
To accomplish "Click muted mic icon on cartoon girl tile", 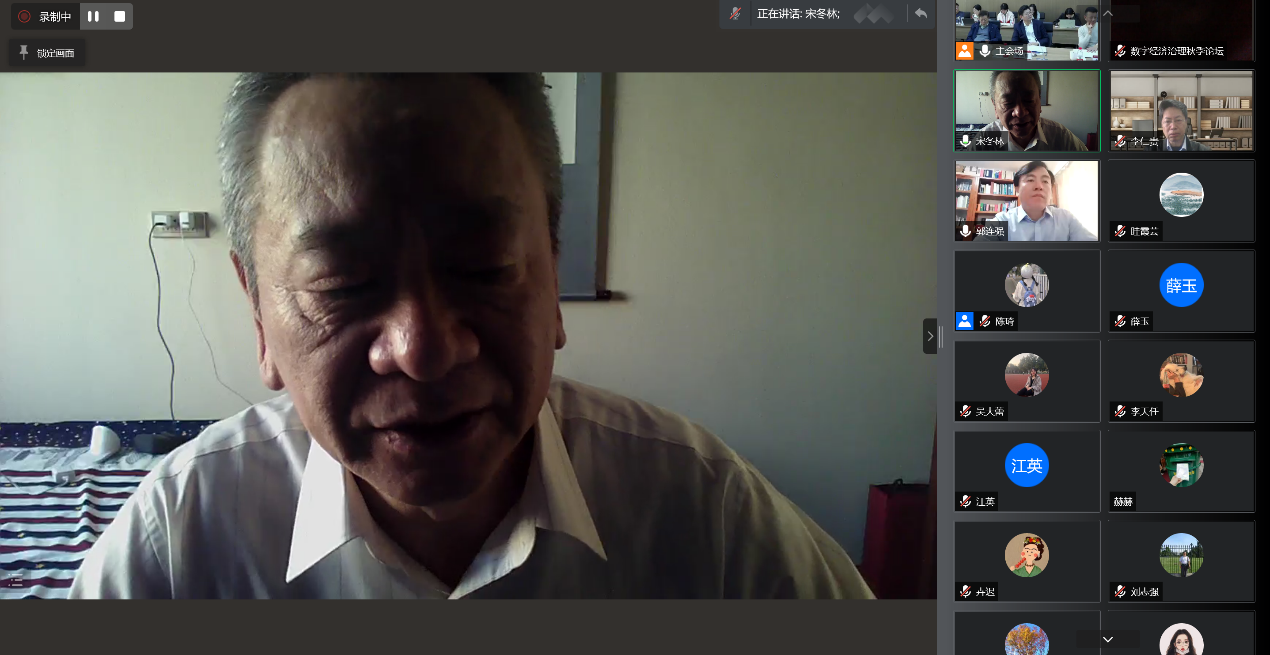I will point(966,591).
